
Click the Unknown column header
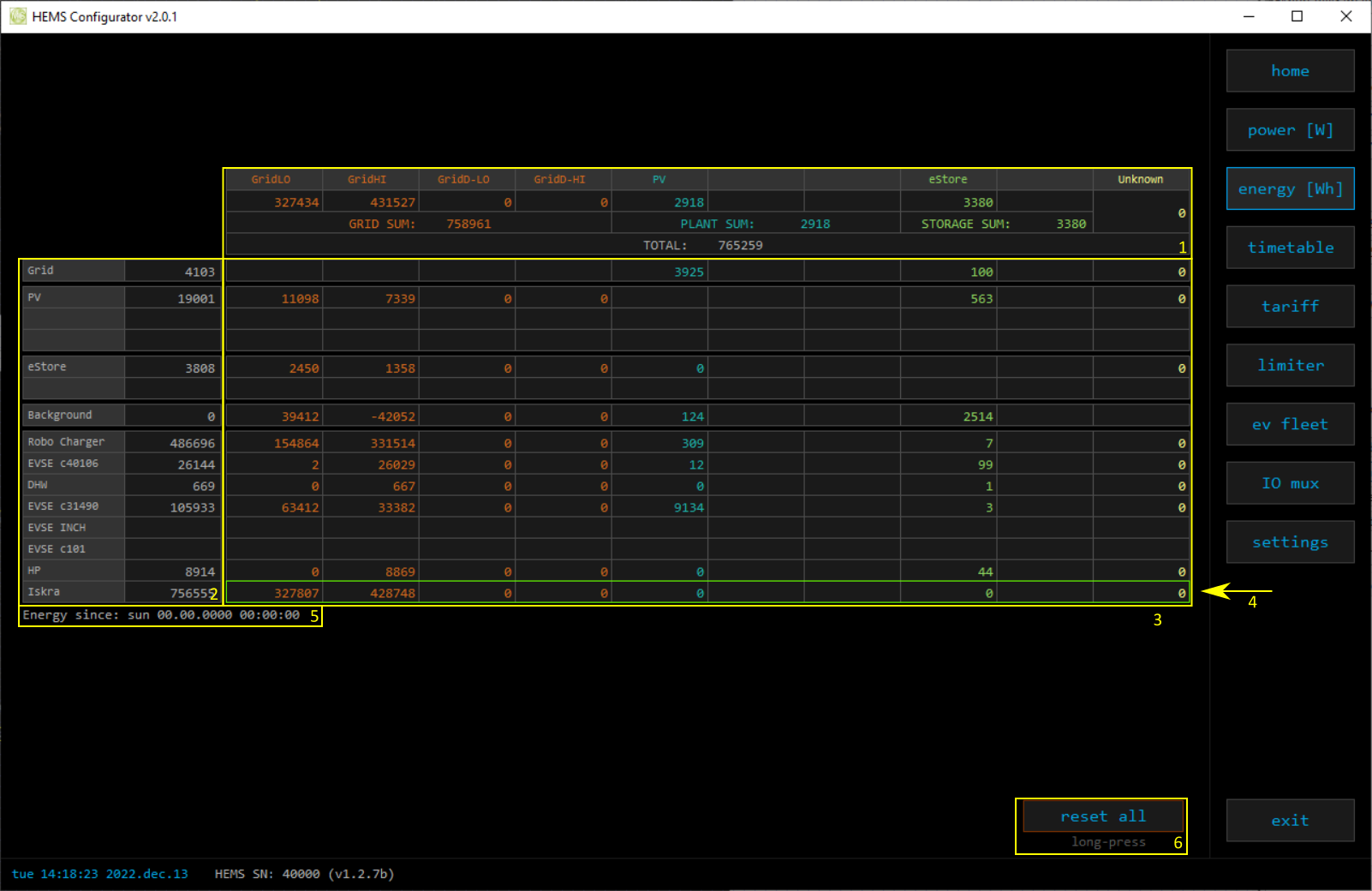[x=1140, y=180]
